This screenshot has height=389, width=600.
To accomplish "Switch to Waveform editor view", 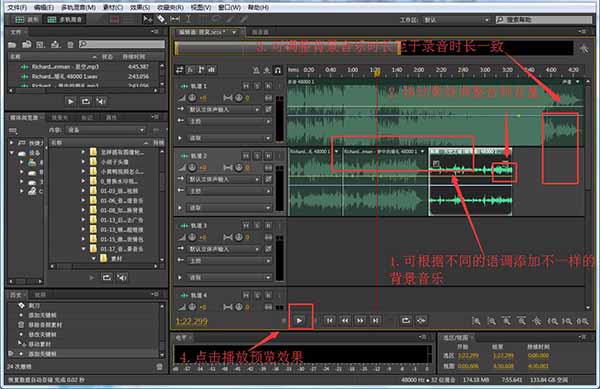I will [x=27, y=19].
